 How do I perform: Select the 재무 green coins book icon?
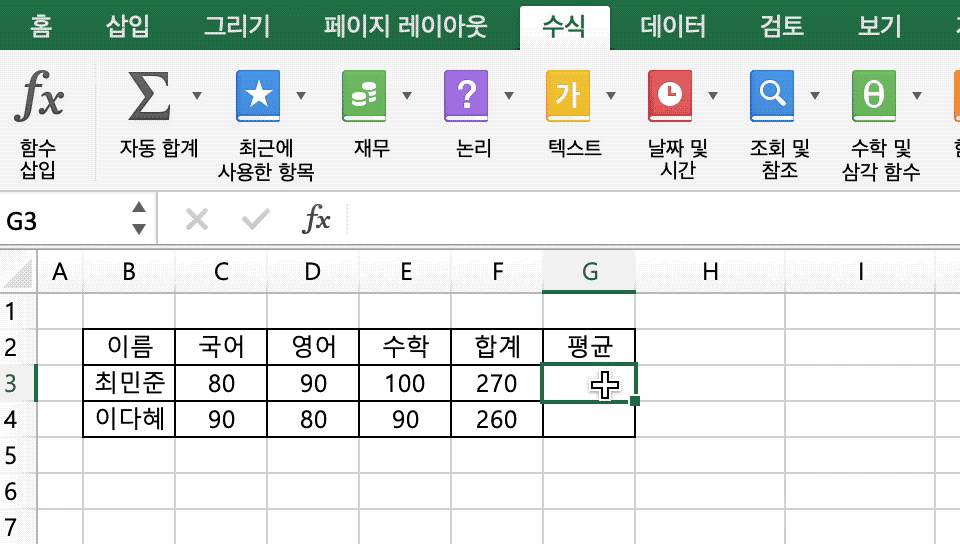[x=364, y=95]
